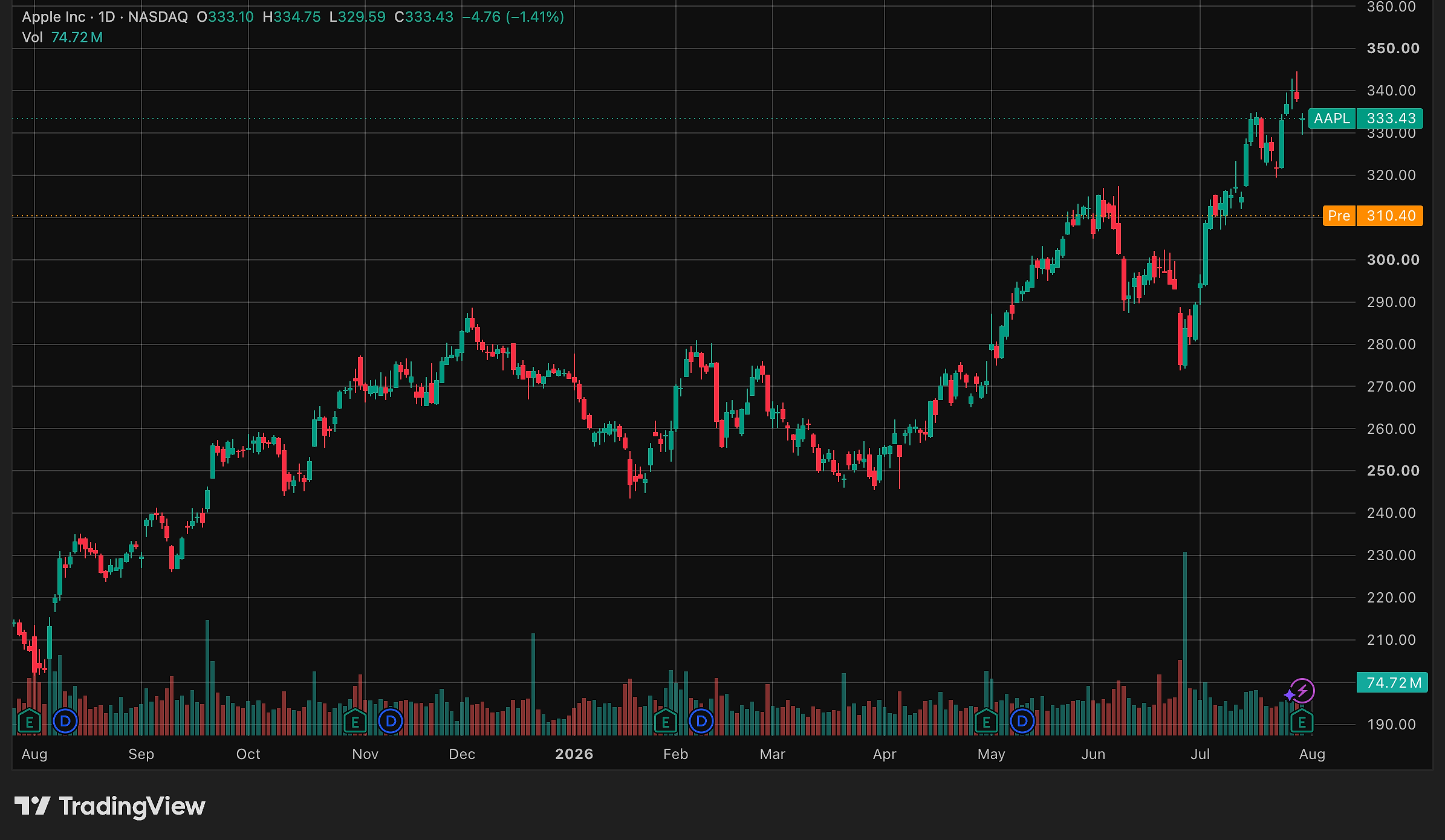The width and height of the screenshot is (1445, 840).
Task: Click the purple lightning bolt icon
Action: 1302,690
